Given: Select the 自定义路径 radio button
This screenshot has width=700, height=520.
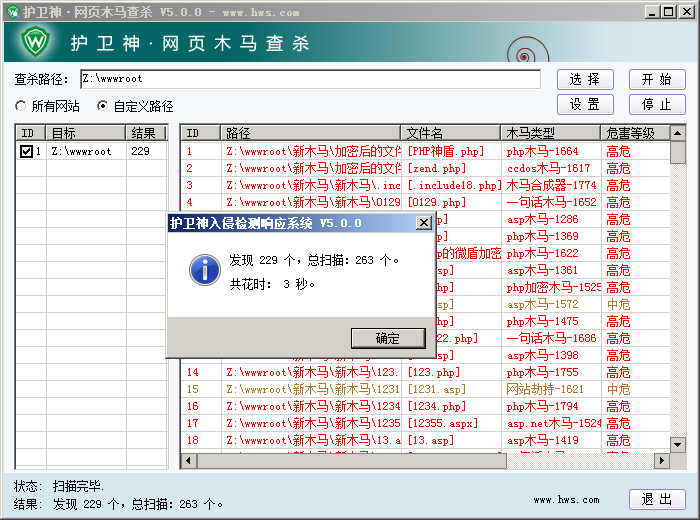Looking at the screenshot, I should click(102, 106).
